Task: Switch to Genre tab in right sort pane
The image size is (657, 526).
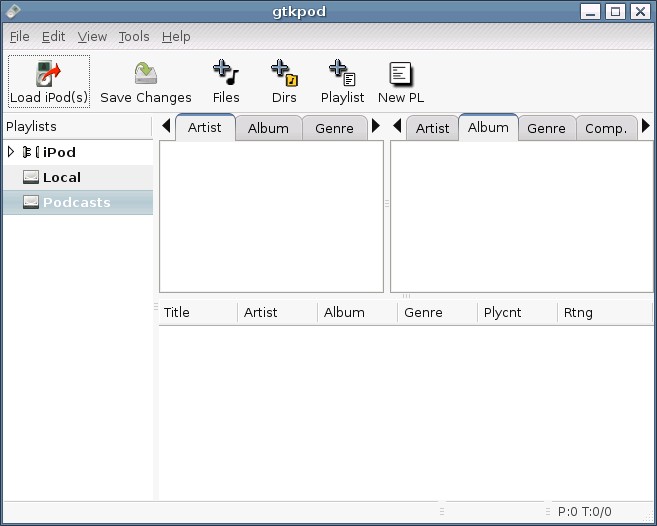Action: 546,128
